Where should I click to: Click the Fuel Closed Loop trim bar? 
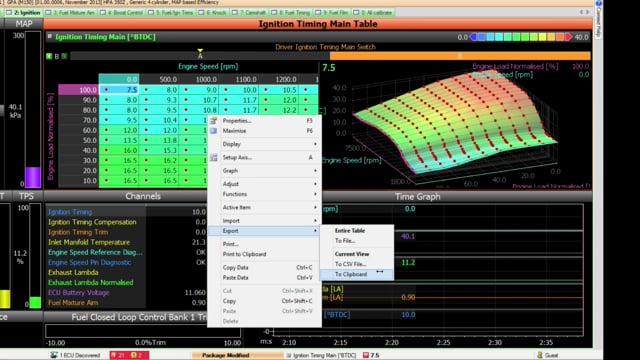[x=143, y=331]
